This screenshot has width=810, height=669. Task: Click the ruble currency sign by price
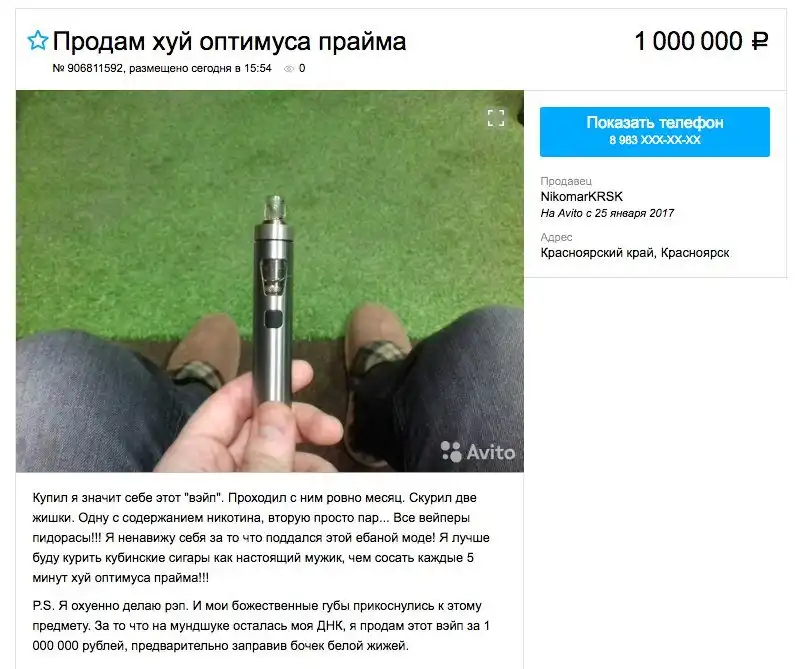point(759,41)
